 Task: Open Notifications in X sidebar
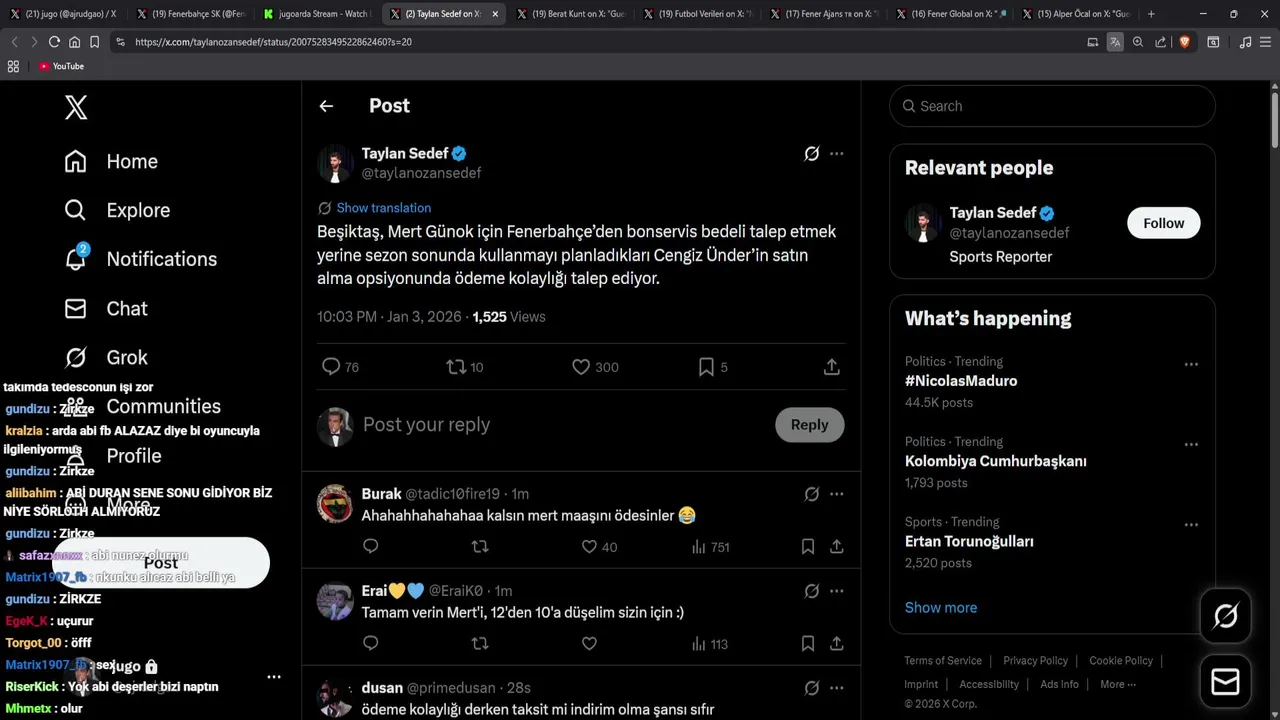tap(140, 260)
